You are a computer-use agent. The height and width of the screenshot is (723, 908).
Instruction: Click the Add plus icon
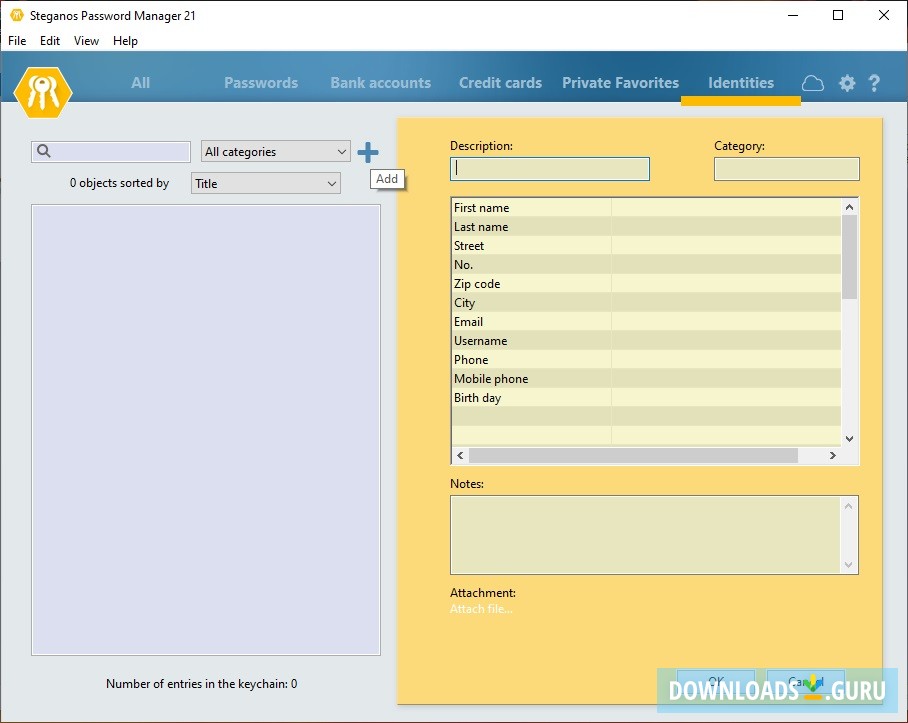pyautogui.click(x=368, y=152)
